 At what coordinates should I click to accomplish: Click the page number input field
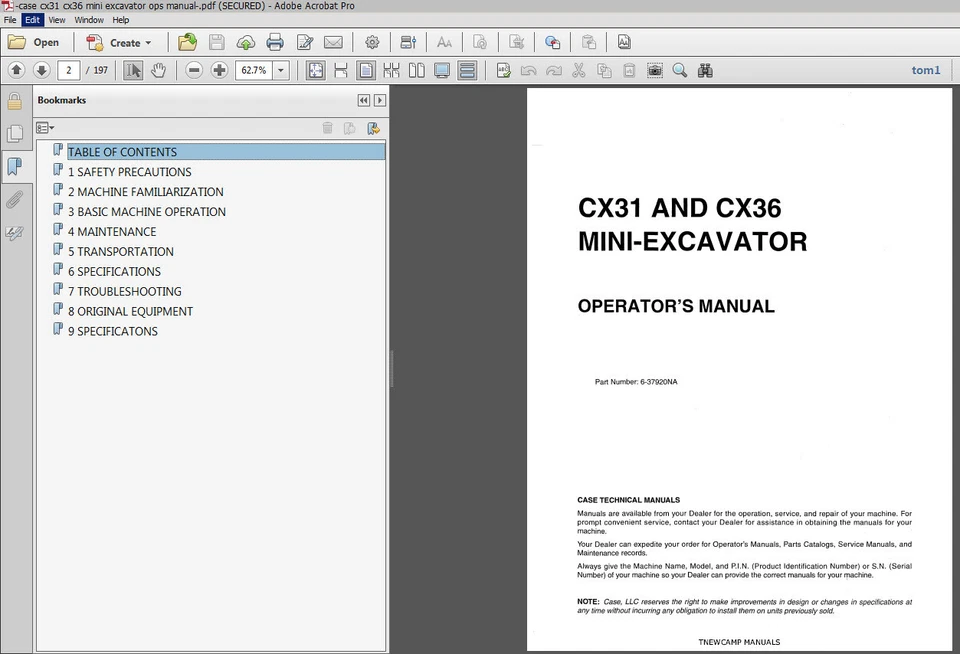click(68, 70)
